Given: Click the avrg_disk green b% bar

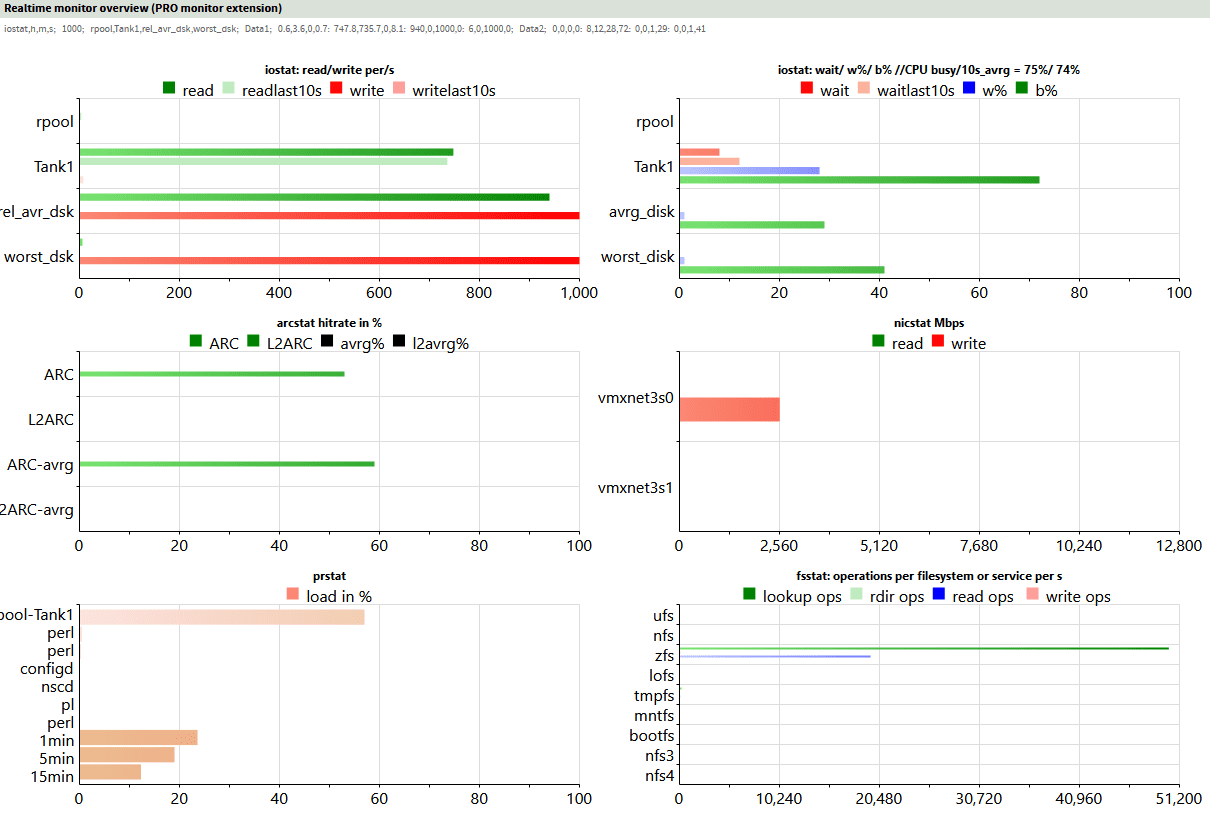Looking at the screenshot, I should [752, 225].
